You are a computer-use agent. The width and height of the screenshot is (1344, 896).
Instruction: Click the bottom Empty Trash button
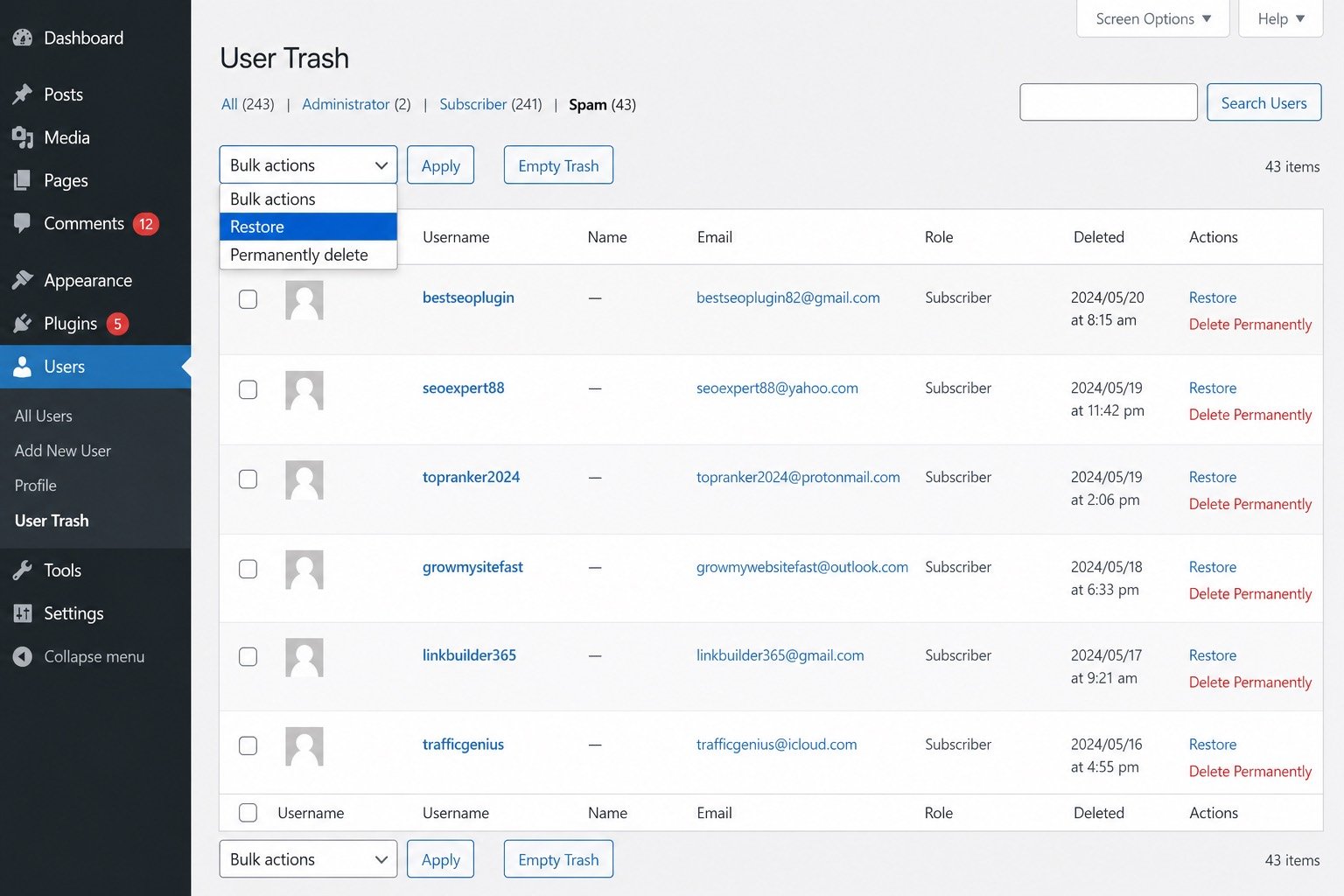pos(558,859)
